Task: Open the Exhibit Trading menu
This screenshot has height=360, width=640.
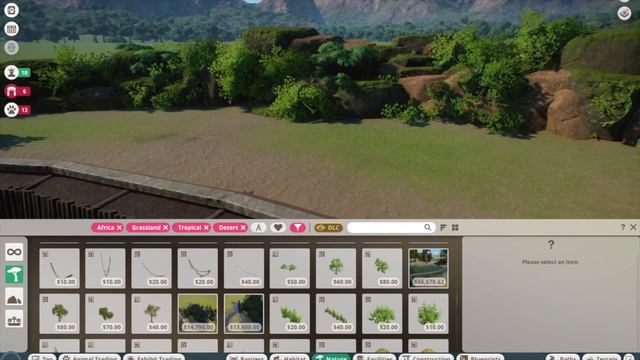Action: [154, 357]
